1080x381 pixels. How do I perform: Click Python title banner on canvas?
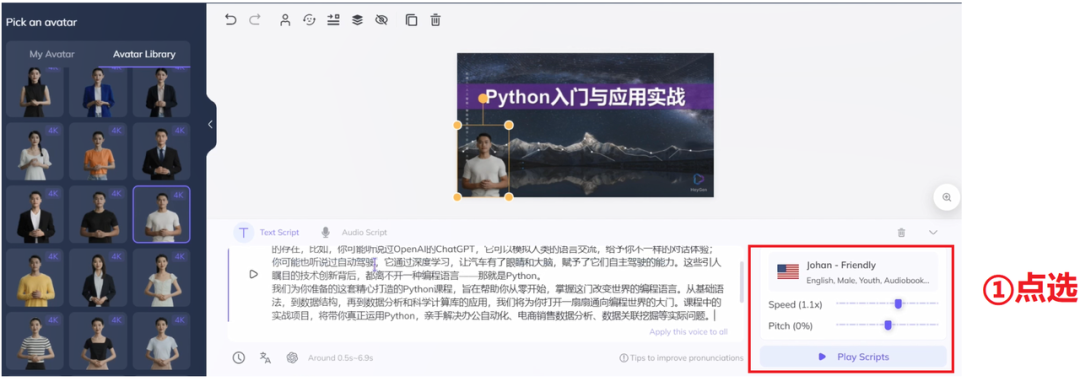click(585, 96)
